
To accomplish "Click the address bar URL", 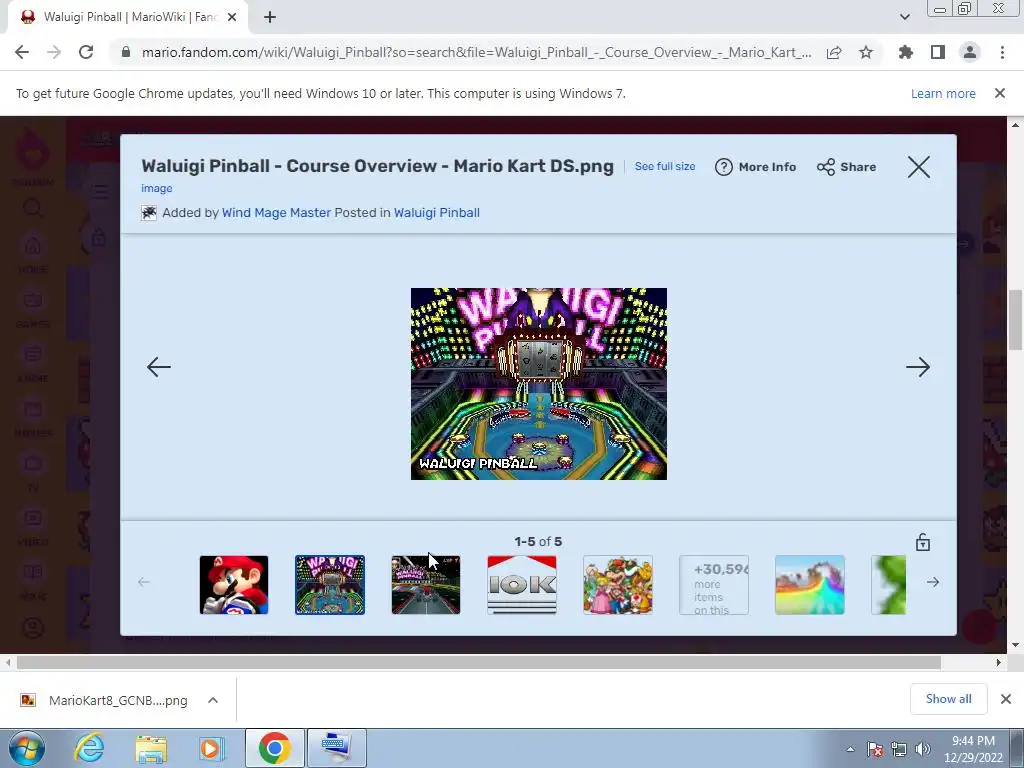I will pyautogui.click(x=476, y=52).
